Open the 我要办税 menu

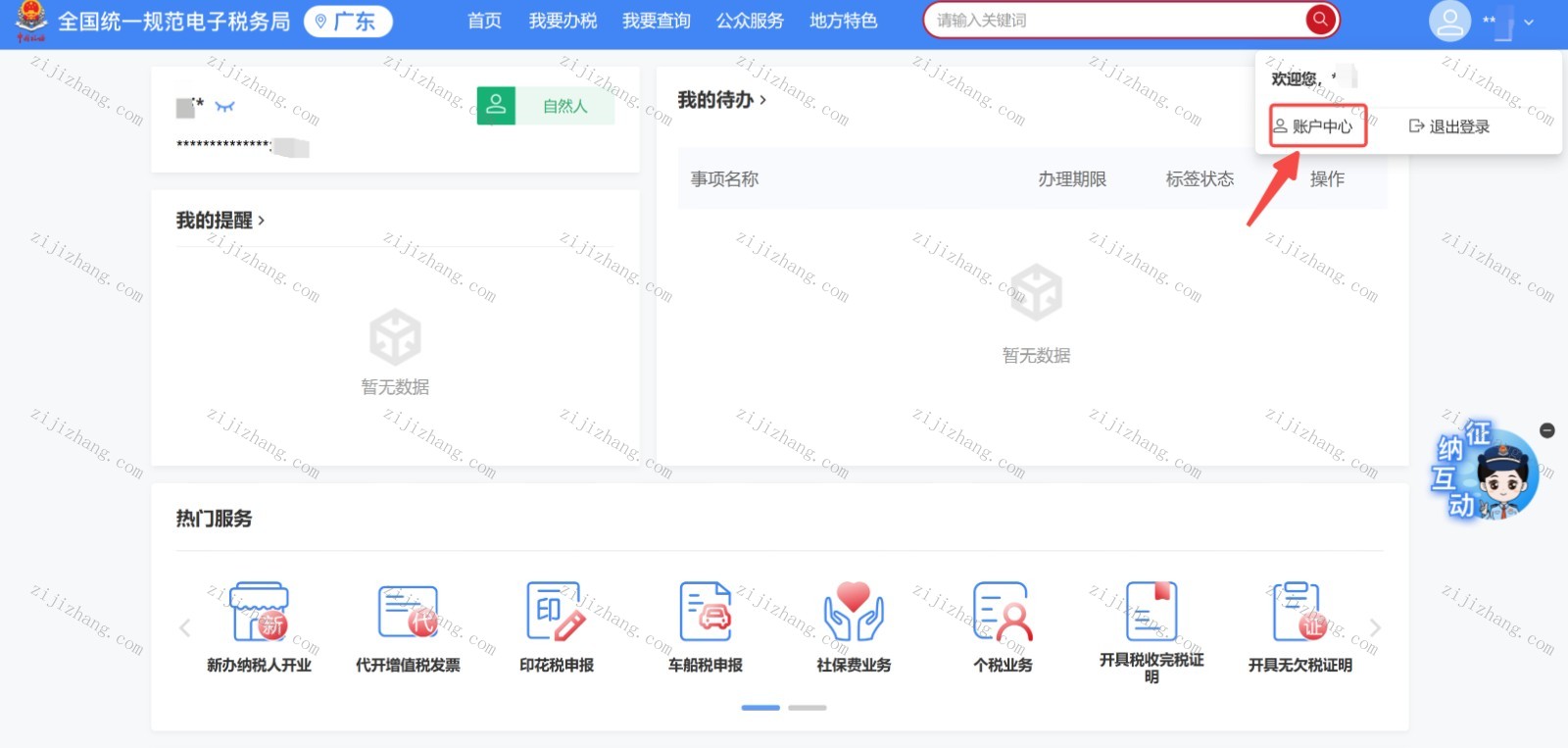pyautogui.click(x=563, y=21)
